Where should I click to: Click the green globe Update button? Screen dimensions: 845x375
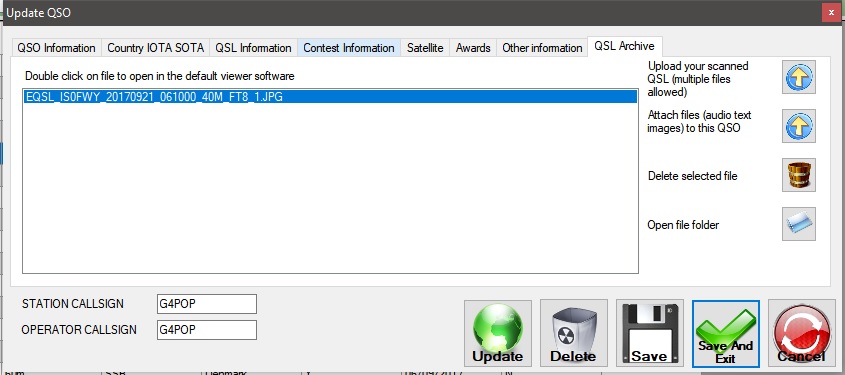pyautogui.click(x=498, y=334)
